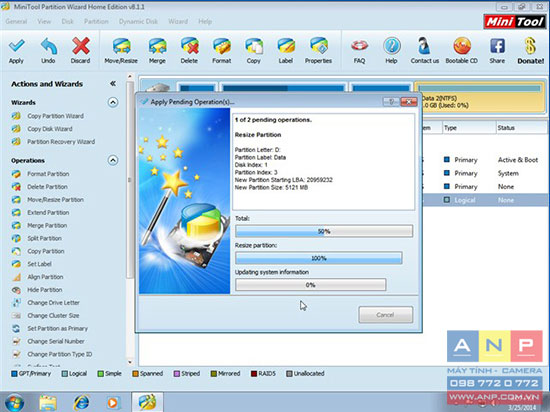This screenshot has height=412, width=550.
Task: Open the Disk menu
Action: point(67,21)
